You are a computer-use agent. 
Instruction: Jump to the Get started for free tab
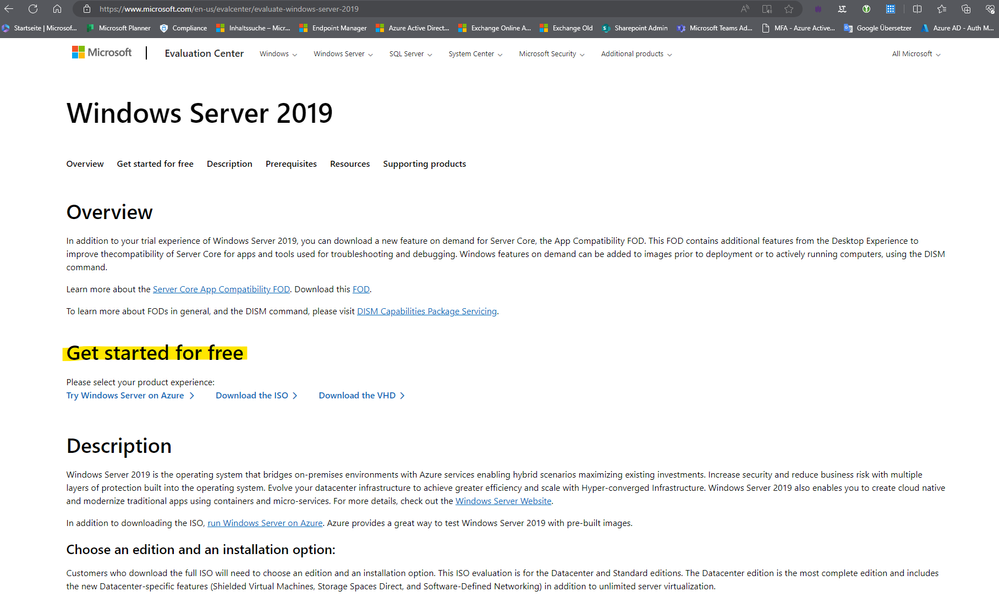click(155, 164)
